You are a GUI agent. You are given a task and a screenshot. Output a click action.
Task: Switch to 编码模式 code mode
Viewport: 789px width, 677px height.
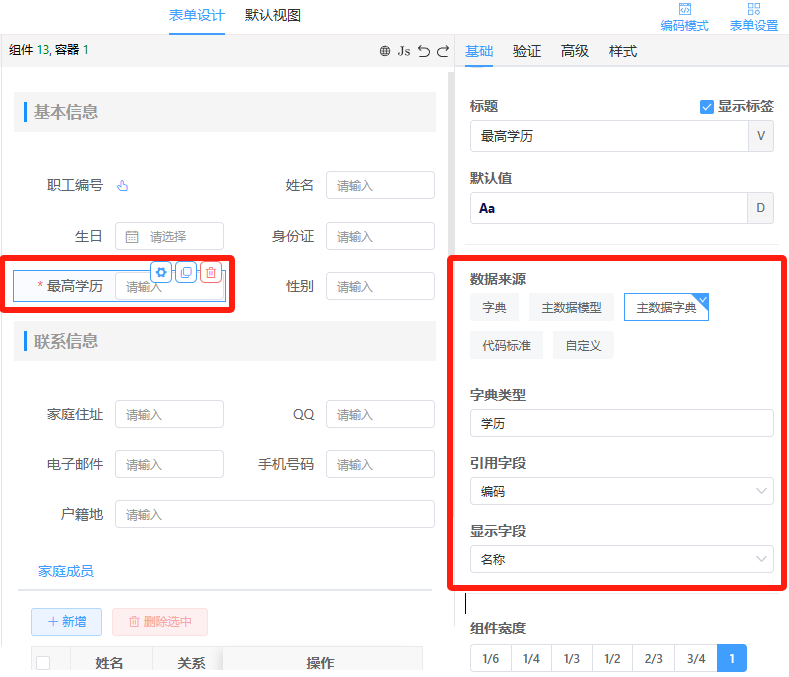click(x=684, y=17)
